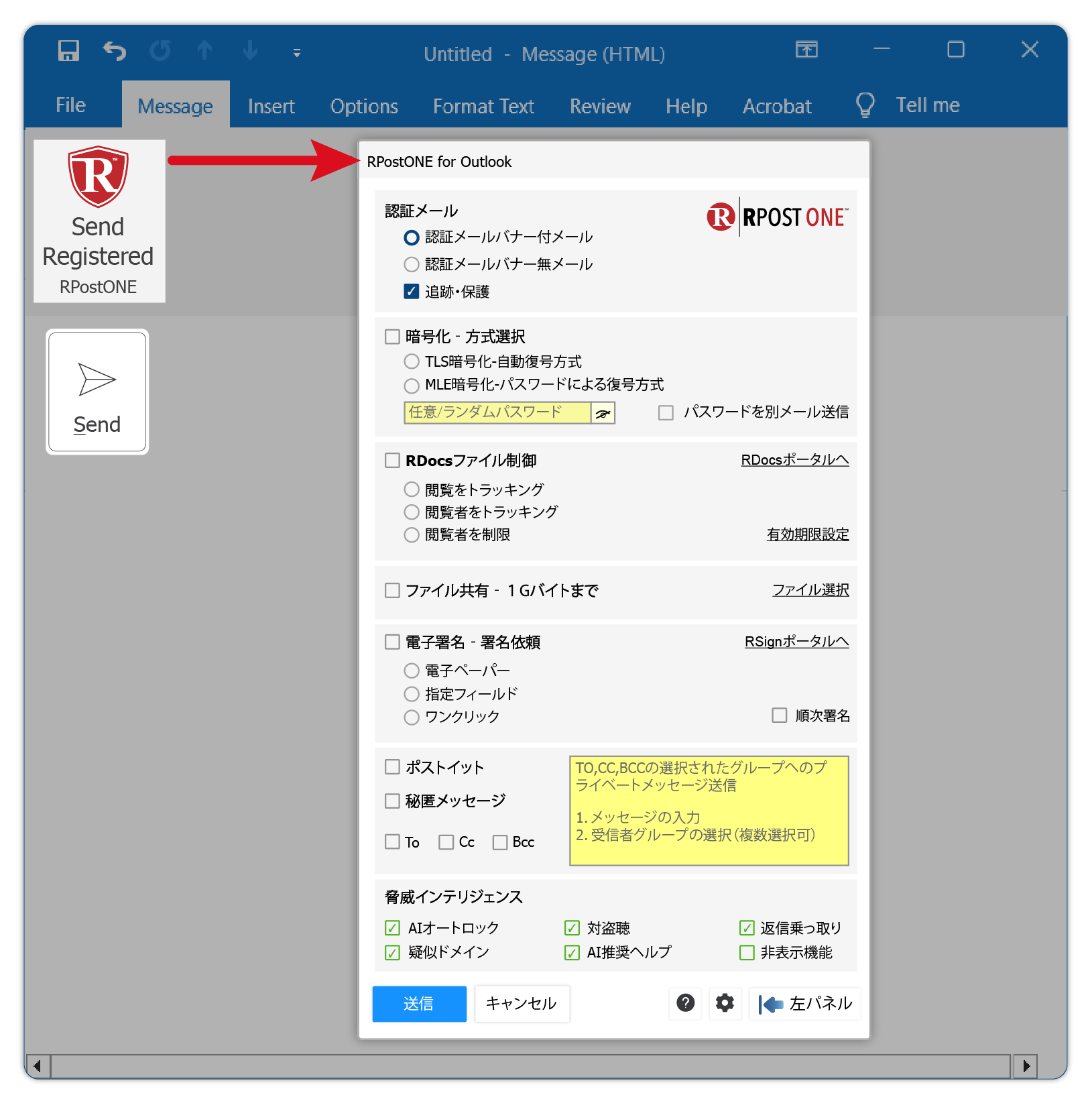Click the キャンセル cancel button
This screenshot has height=1099, width=1092.
click(x=522, y=1004)
